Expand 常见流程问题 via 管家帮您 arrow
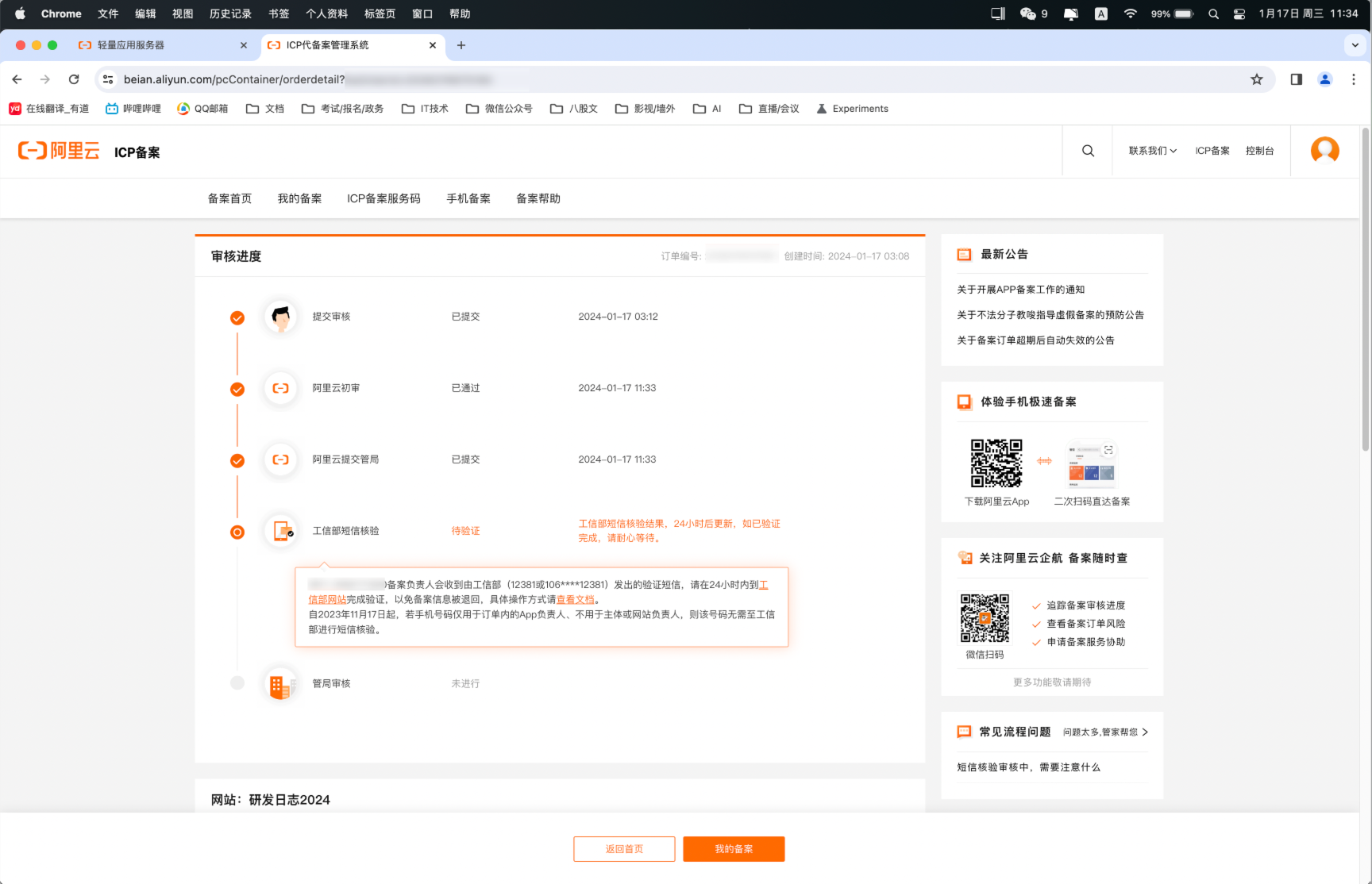Image resolution: width=1372 pixels, height=884 pixels. click(1145, 732)
